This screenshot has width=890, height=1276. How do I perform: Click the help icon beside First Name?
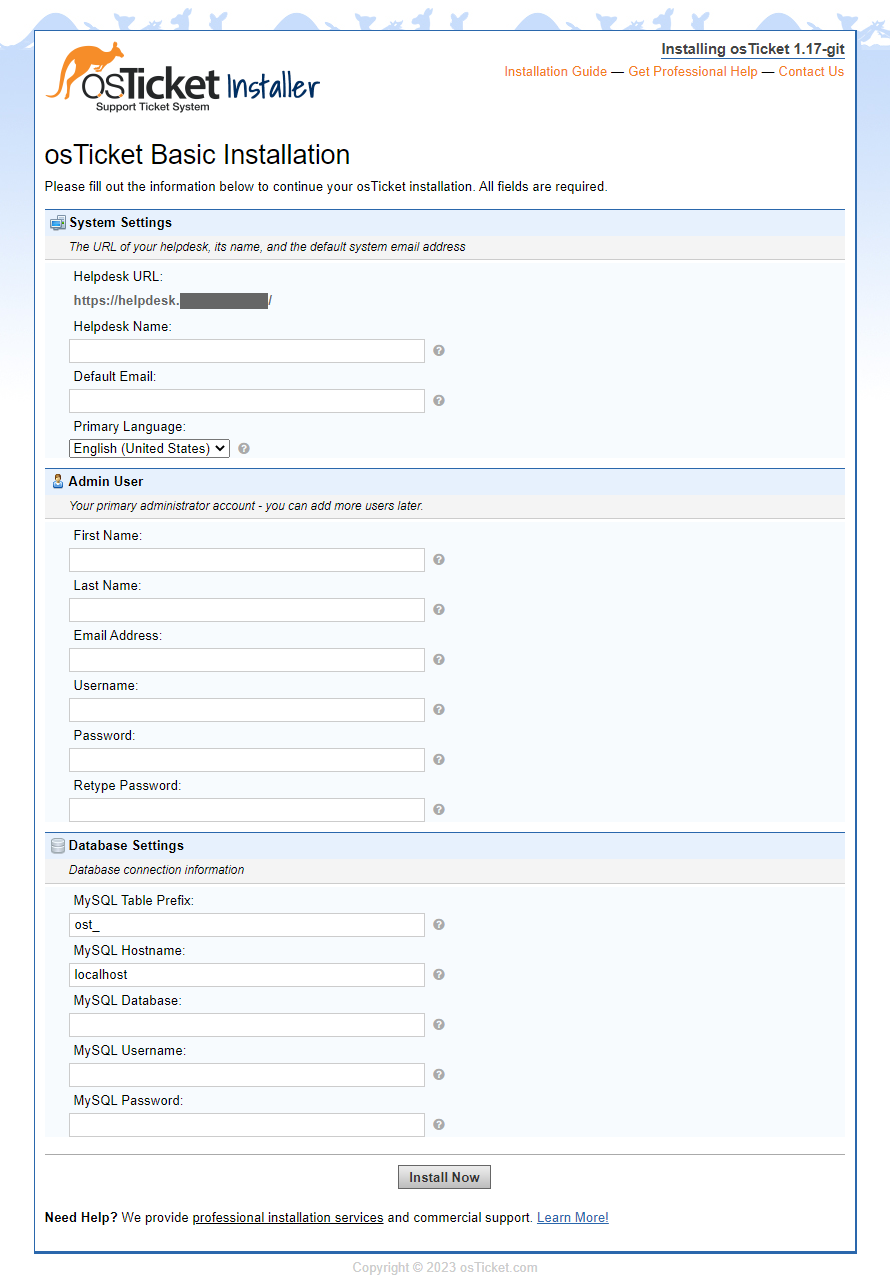click(x=439, y=560)
